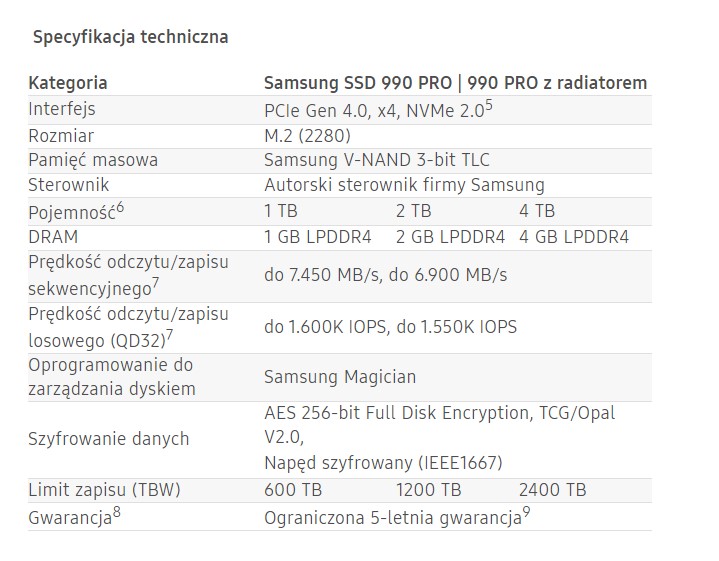
Task: Click the 600 TB write limit value
Action: (293, 490)
